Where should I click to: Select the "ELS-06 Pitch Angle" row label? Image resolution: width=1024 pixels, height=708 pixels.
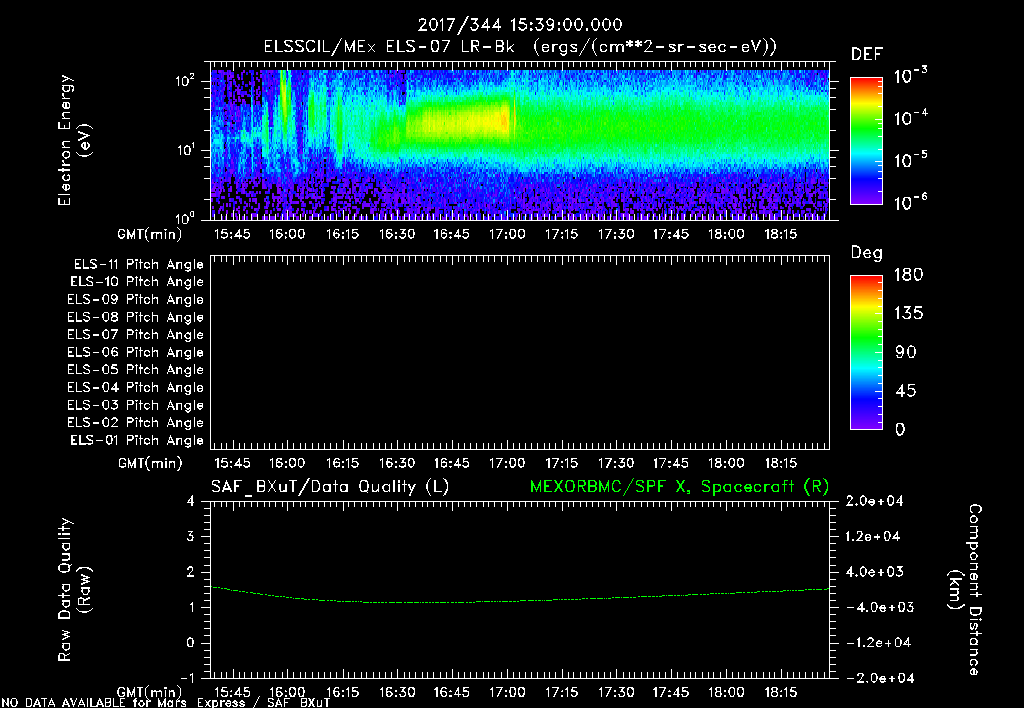click(x=135, y=353)
